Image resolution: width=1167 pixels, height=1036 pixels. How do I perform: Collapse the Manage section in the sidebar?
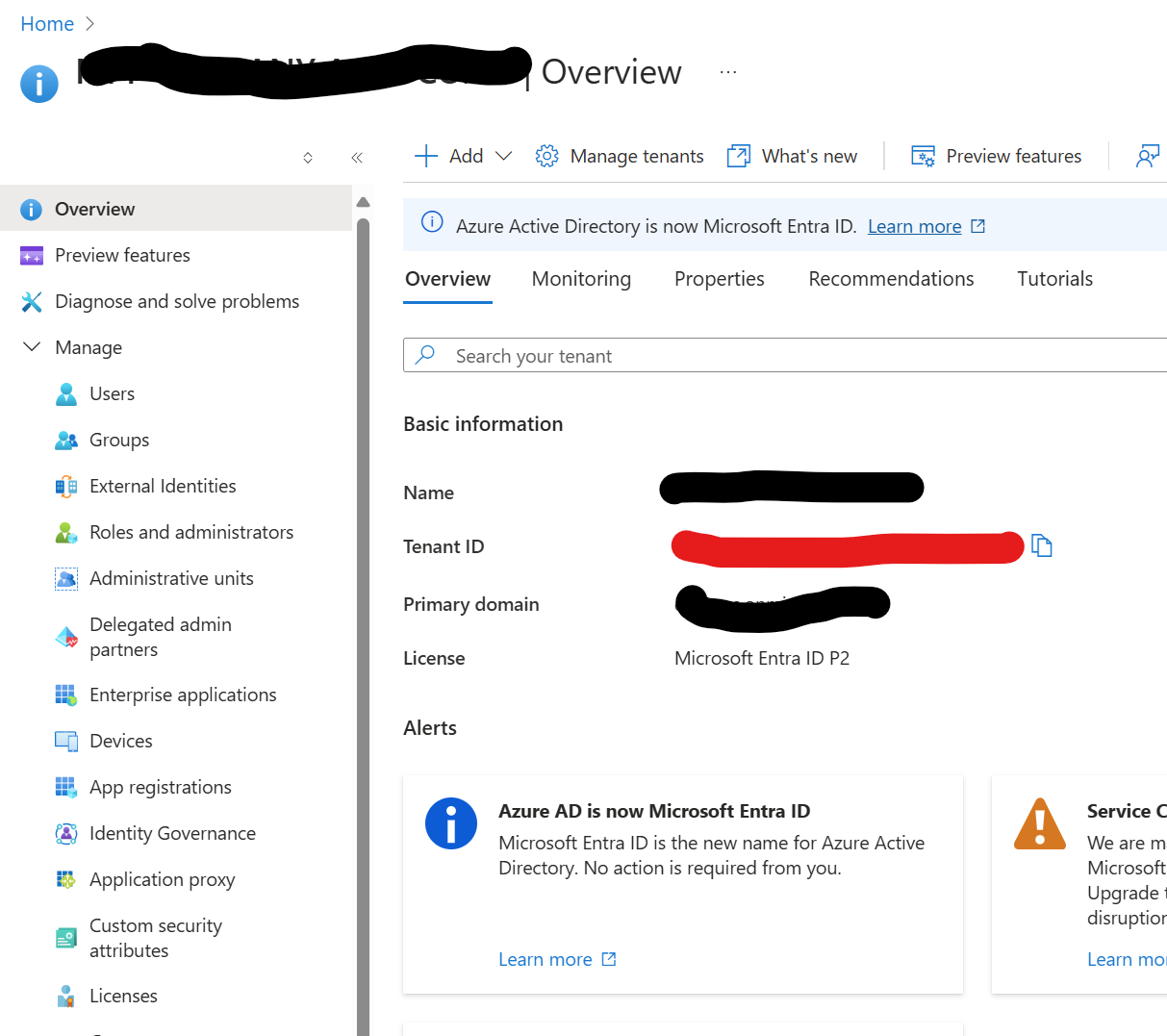[32, 346]
